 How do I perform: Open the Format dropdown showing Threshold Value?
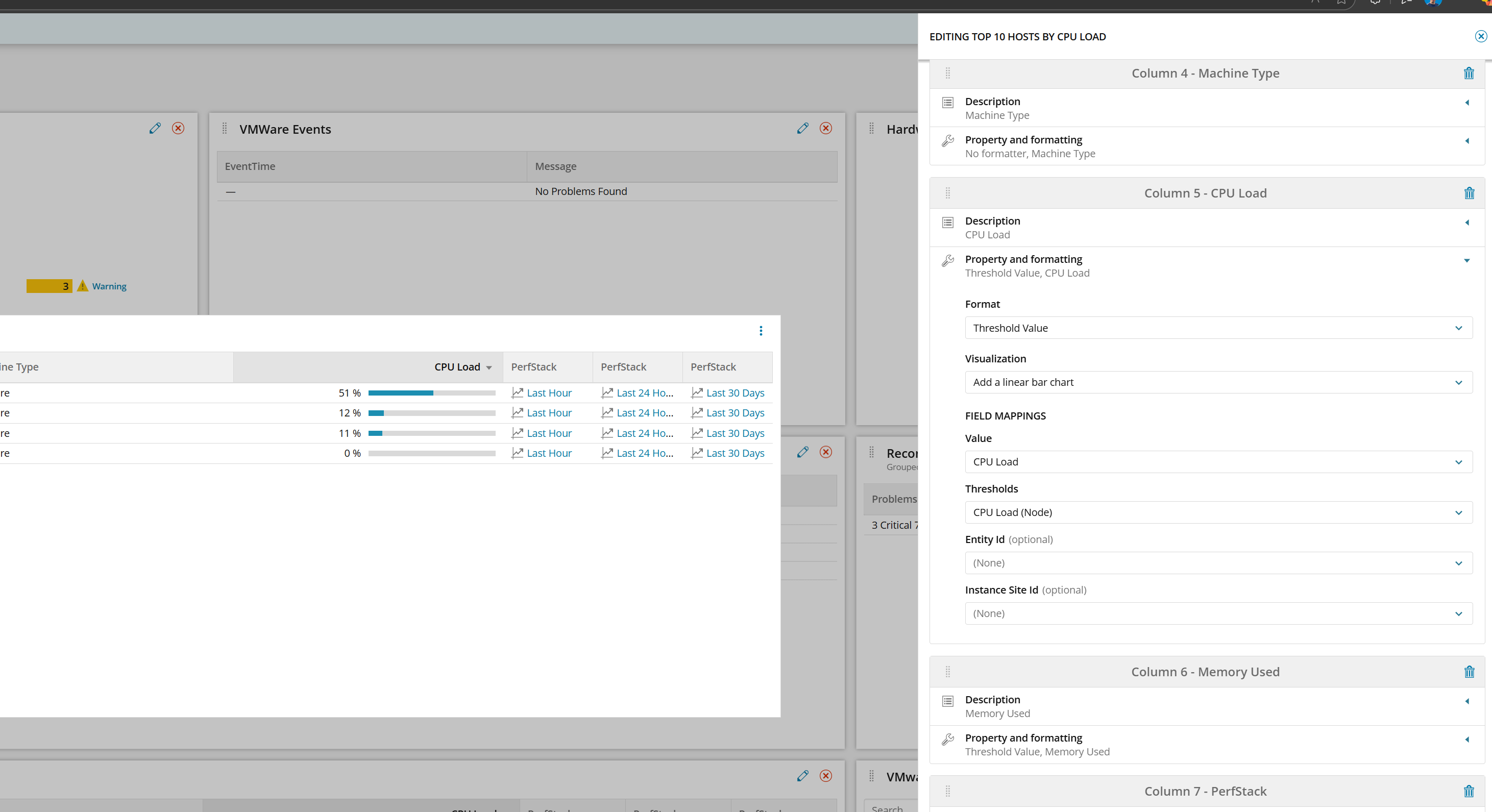click(1218, 328)
